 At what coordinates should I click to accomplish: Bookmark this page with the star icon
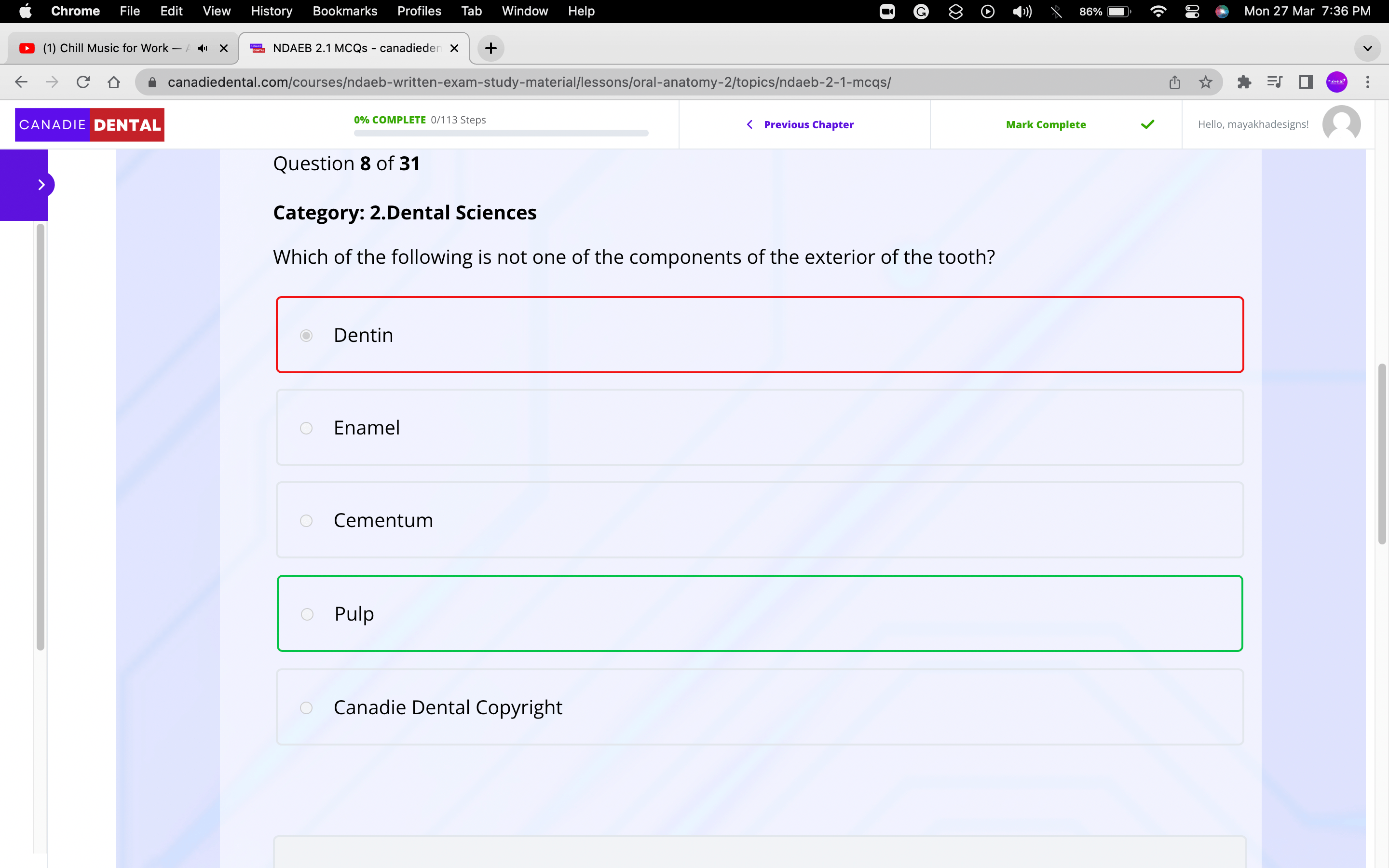click(x=1205, y=82)
